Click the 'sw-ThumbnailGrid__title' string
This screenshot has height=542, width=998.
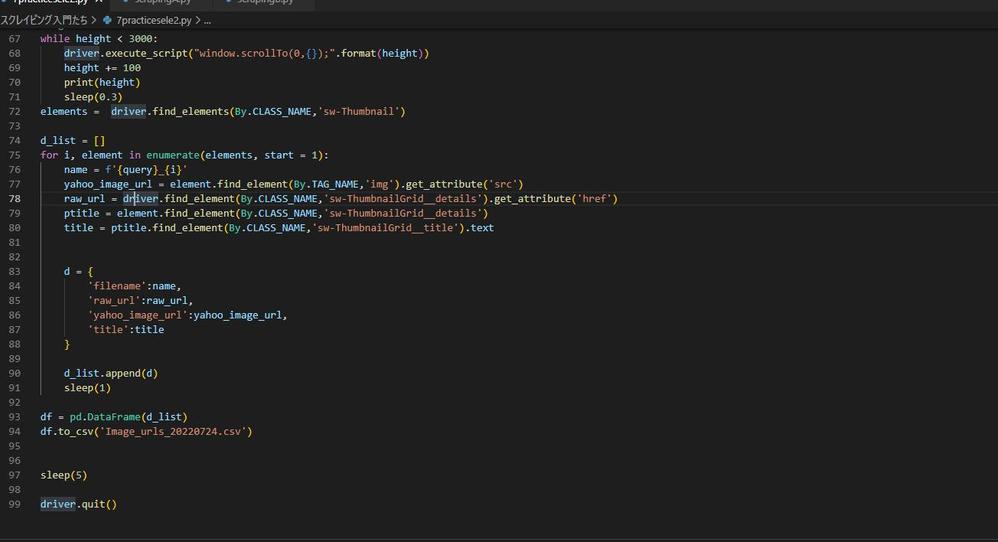click(x=388, y=228)
